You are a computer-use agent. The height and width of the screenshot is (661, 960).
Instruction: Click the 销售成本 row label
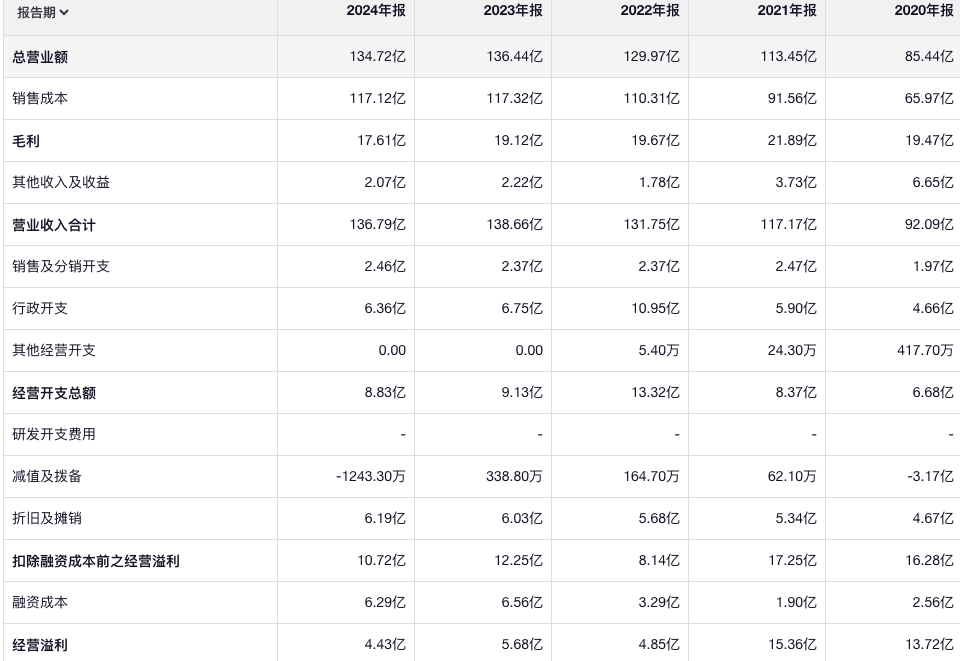40,99
